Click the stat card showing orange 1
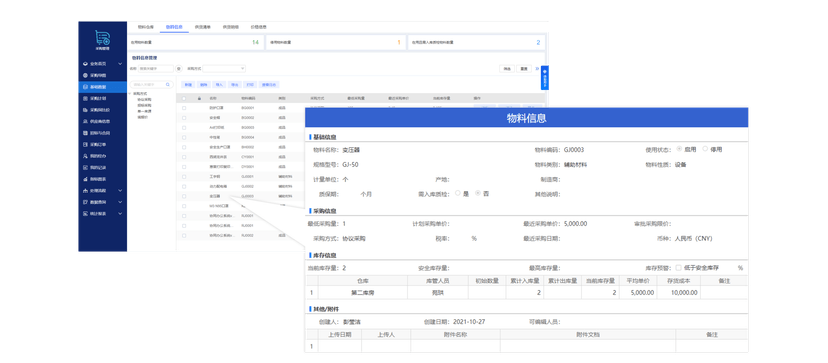Screen dimensions: 828x363 tap(336, 42)
